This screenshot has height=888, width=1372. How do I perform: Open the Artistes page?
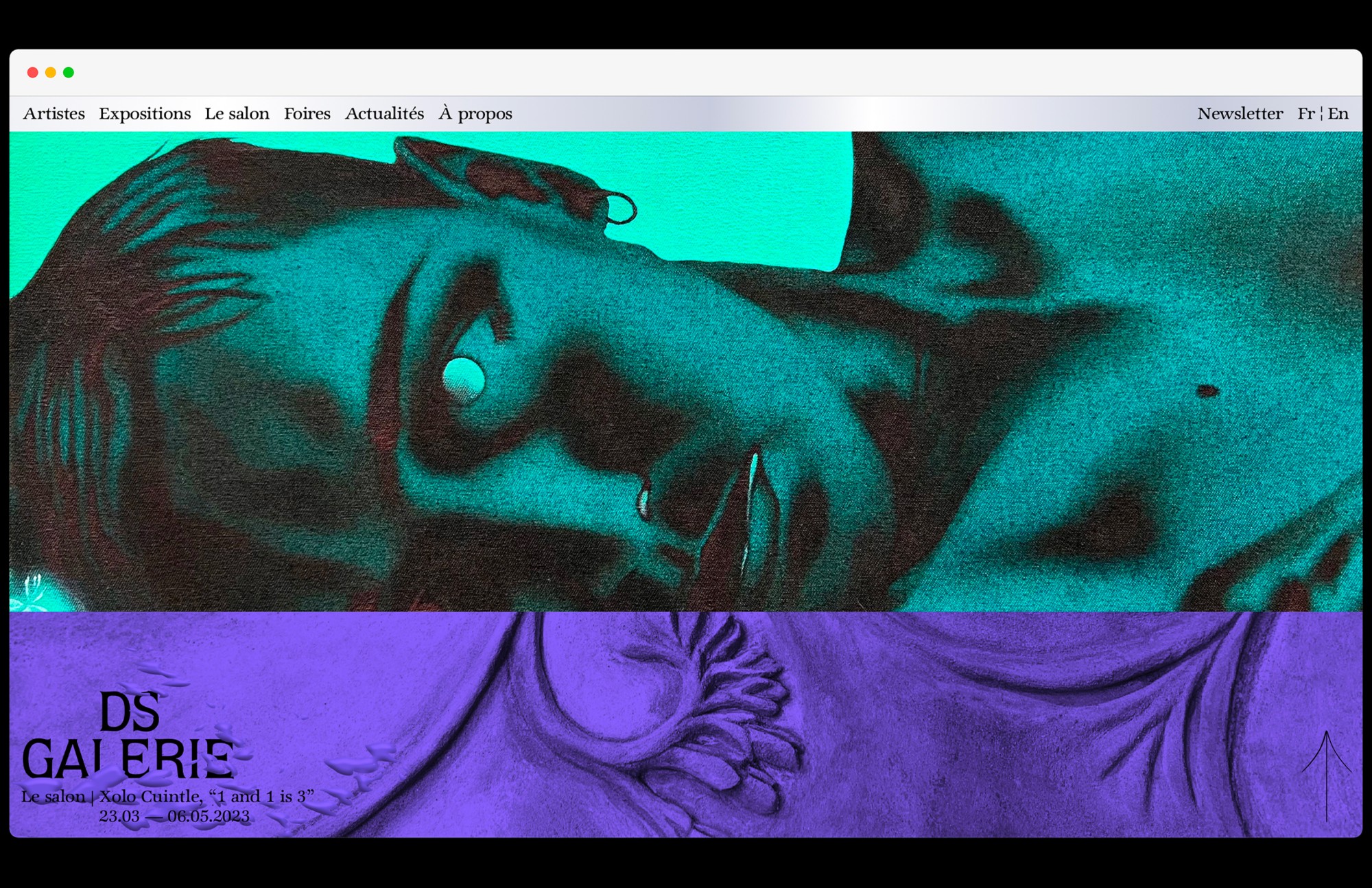54,114
